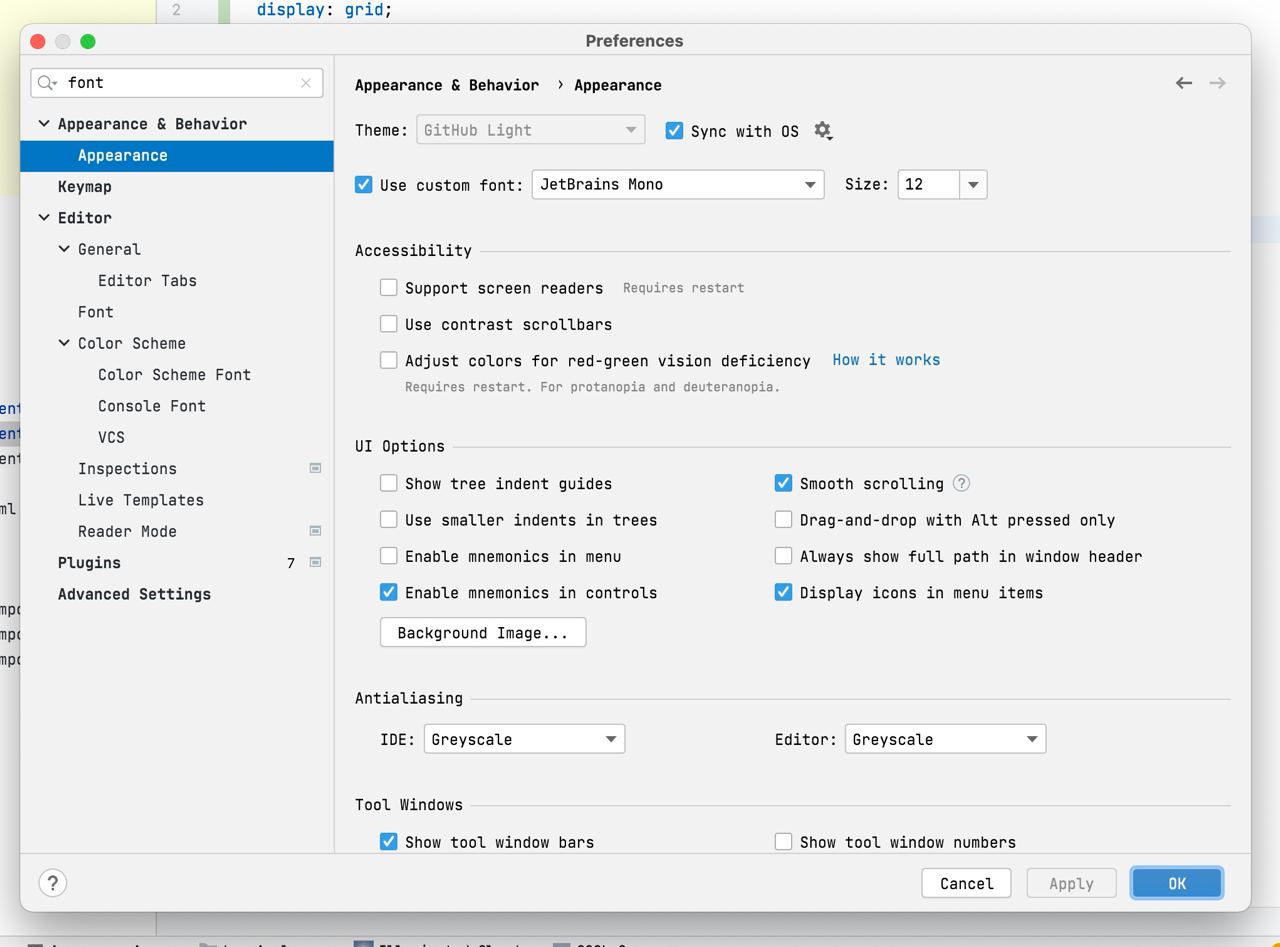Open Live Templates settings
The height and width of the screenshot is (947, 1280).
coord(141,500)
